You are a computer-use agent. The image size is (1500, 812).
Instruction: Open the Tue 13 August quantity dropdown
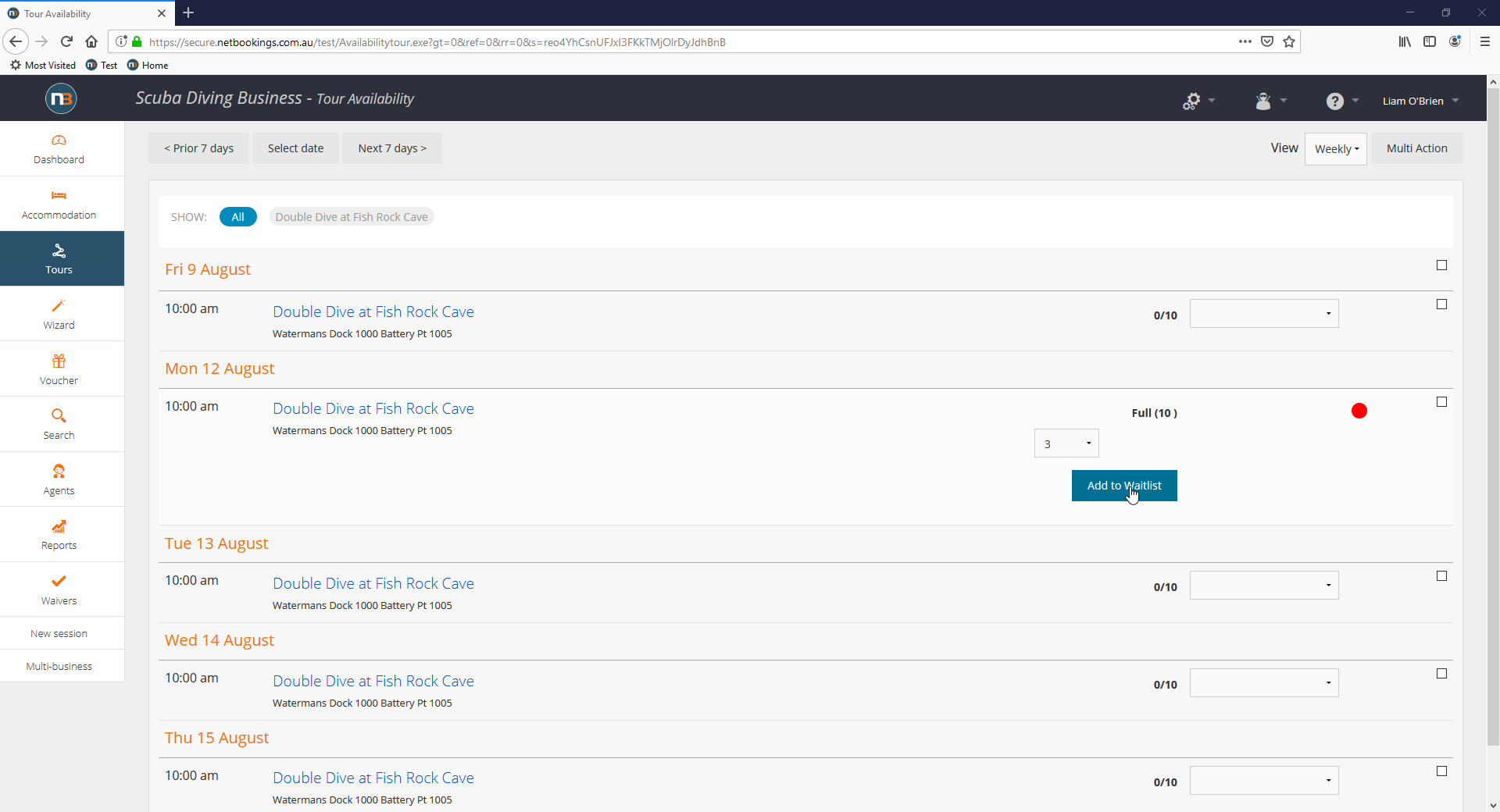pyautogui.click(x=1264, y=586)
